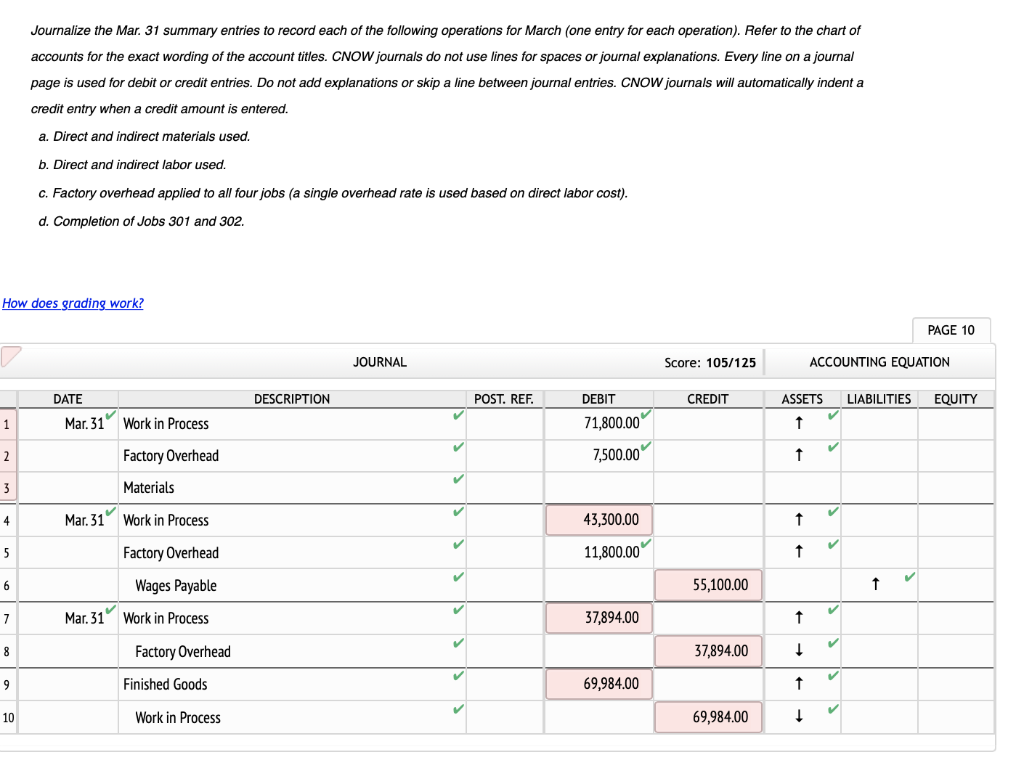Click the Score: 105/125 text
Image resolution: width=1024 pixels, height=768 pixels.
pos(710,362)
